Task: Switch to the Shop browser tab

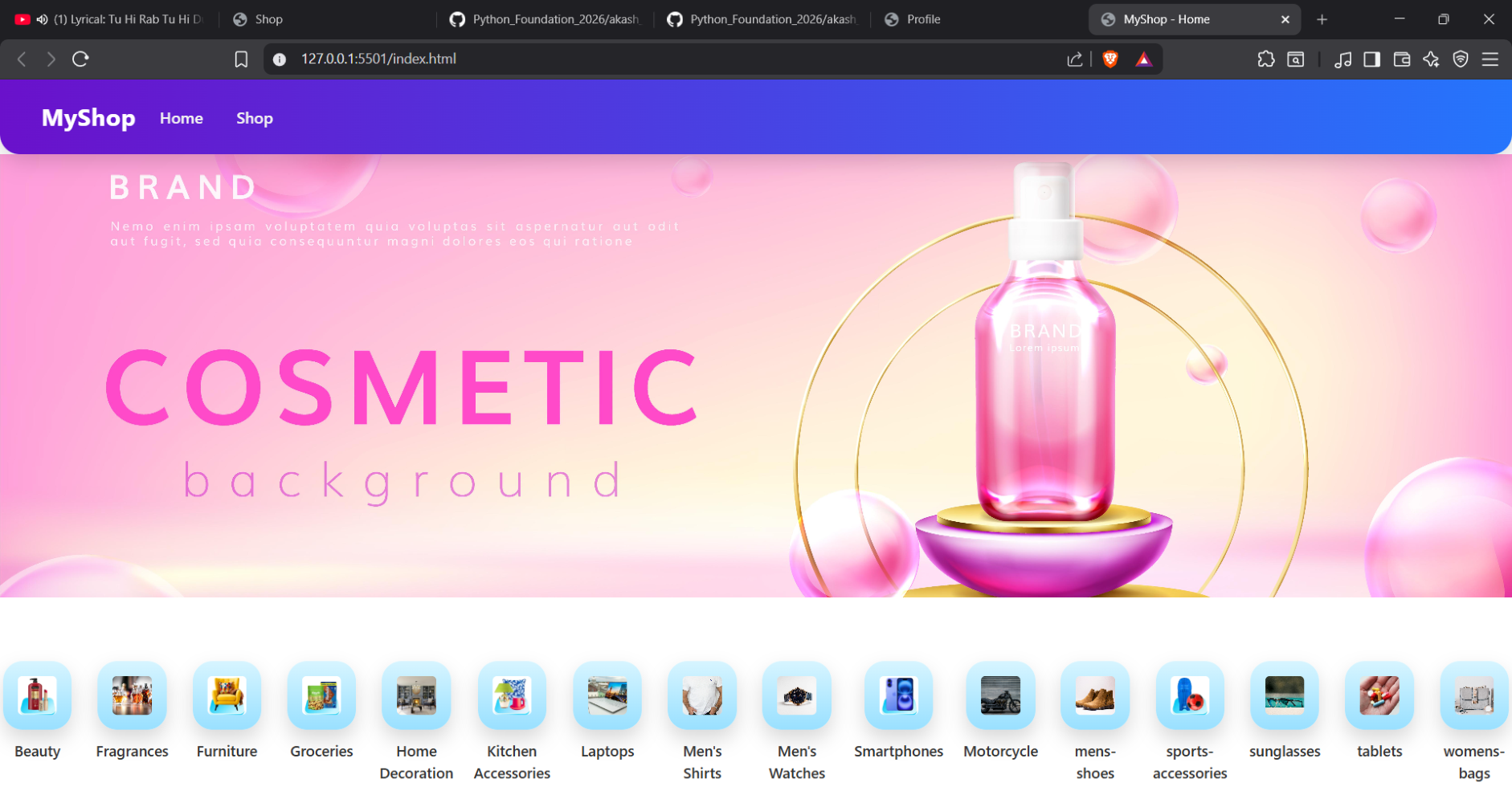Action: coord(268,19)
